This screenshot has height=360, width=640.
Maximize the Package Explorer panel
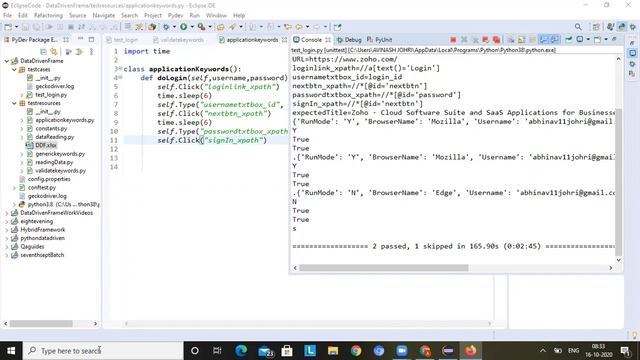pos(91,40)
